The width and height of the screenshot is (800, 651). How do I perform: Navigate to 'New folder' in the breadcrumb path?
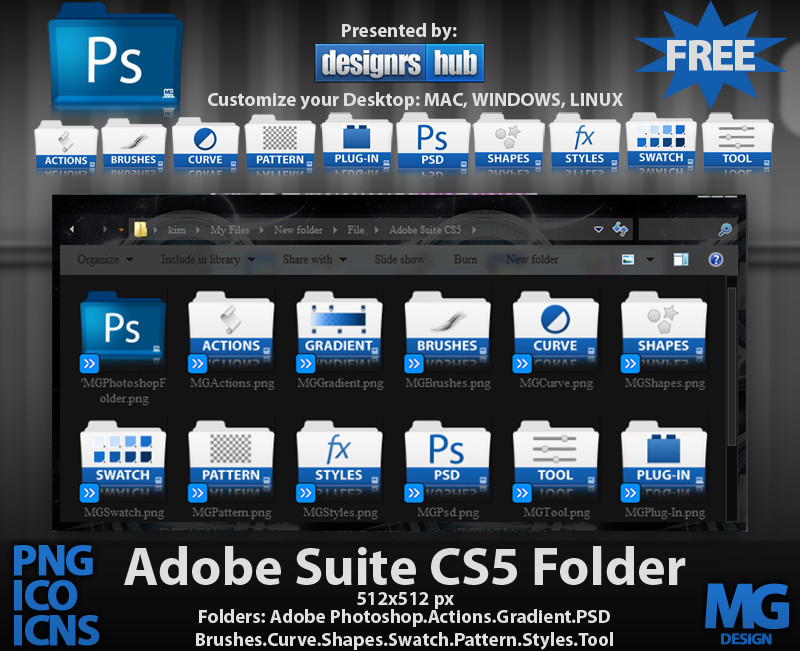click(x=298, y=230)
